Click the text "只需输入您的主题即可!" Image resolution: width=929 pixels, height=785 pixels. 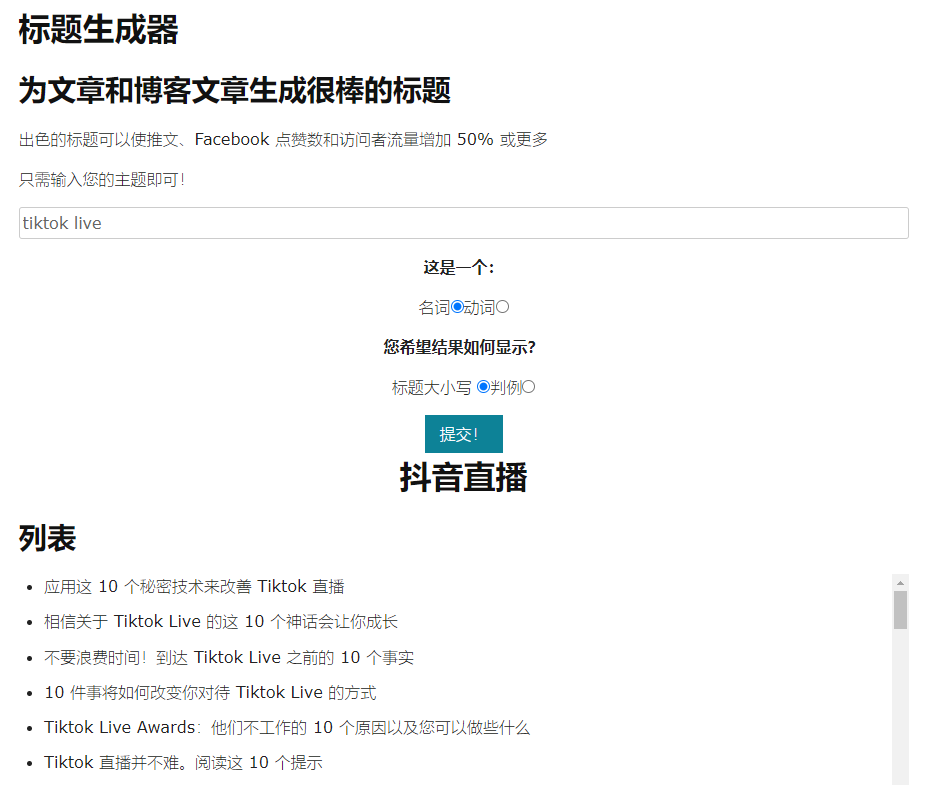[102, 180]
